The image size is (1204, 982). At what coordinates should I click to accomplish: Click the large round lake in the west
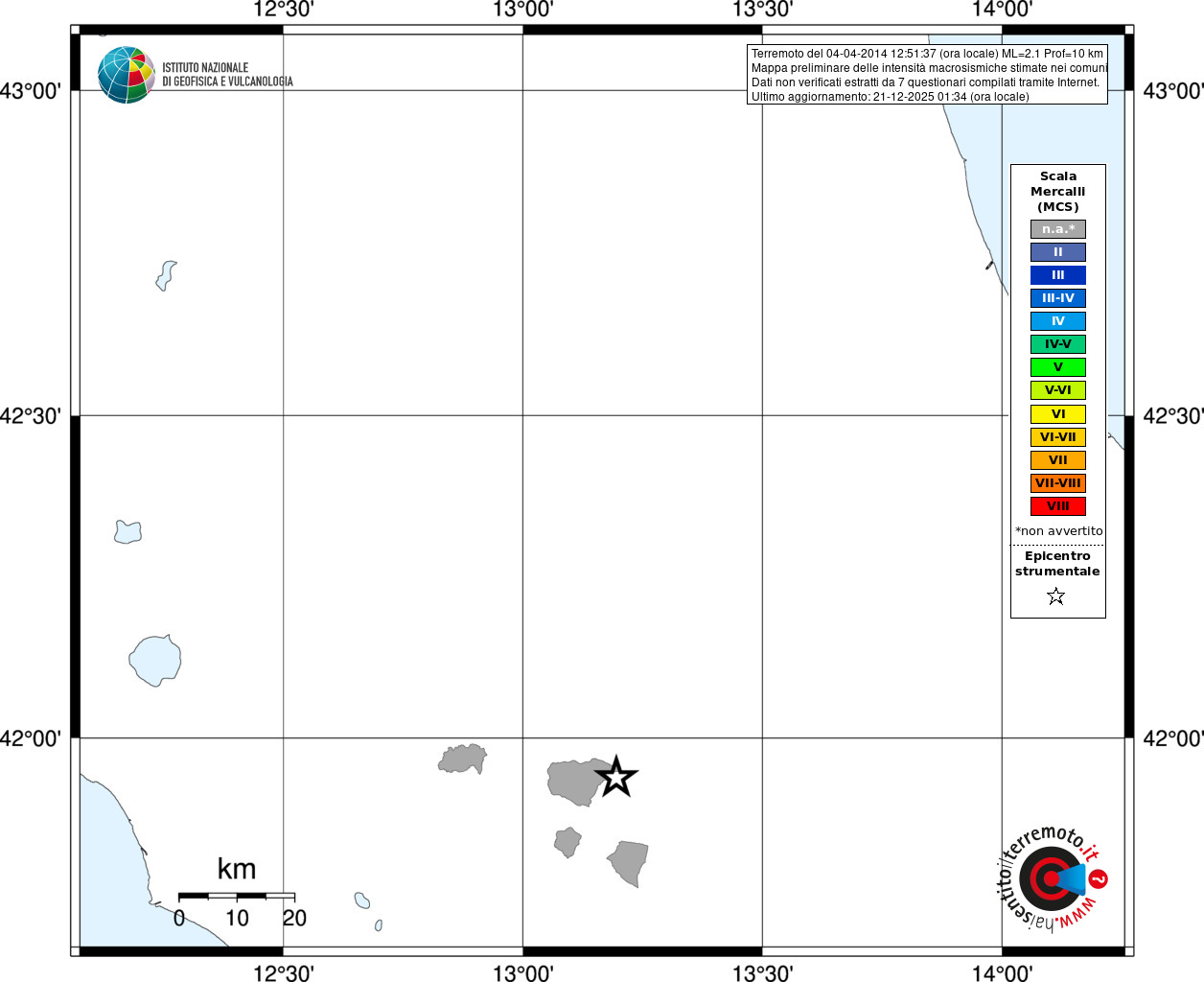(x=155, y=660)
